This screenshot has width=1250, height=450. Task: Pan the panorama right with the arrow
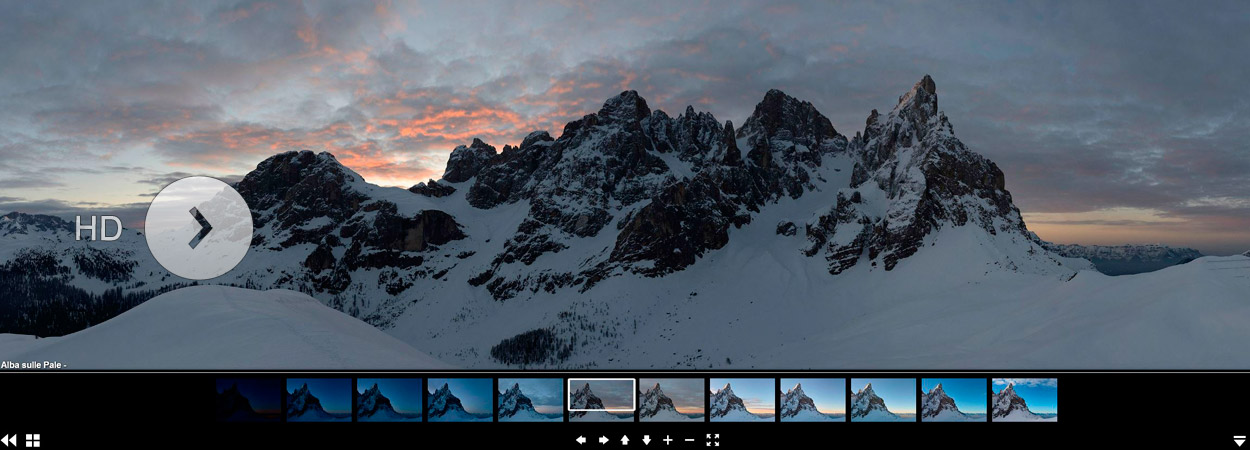tap(603, 440)
